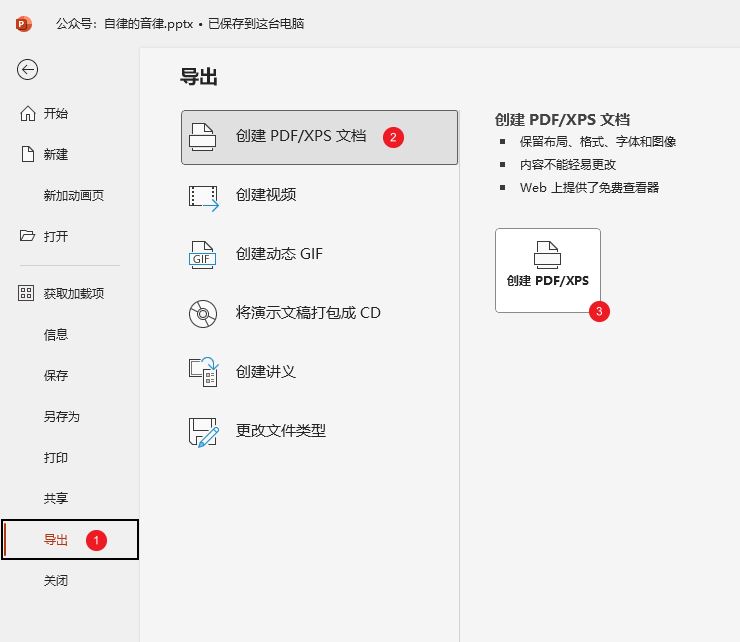Click the save-pencil icon for 更改文件类型
The height and width of the screenshot is (642, 740).
point(203,431)
